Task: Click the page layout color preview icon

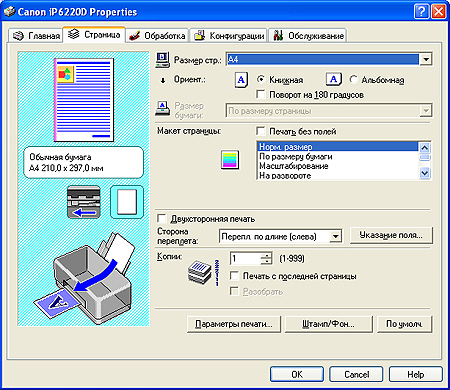Action: (x=230, y=160)
